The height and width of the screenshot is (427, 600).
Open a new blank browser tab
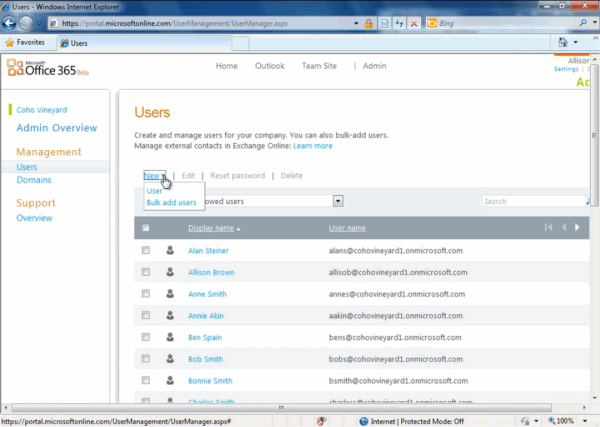[240, 44]
